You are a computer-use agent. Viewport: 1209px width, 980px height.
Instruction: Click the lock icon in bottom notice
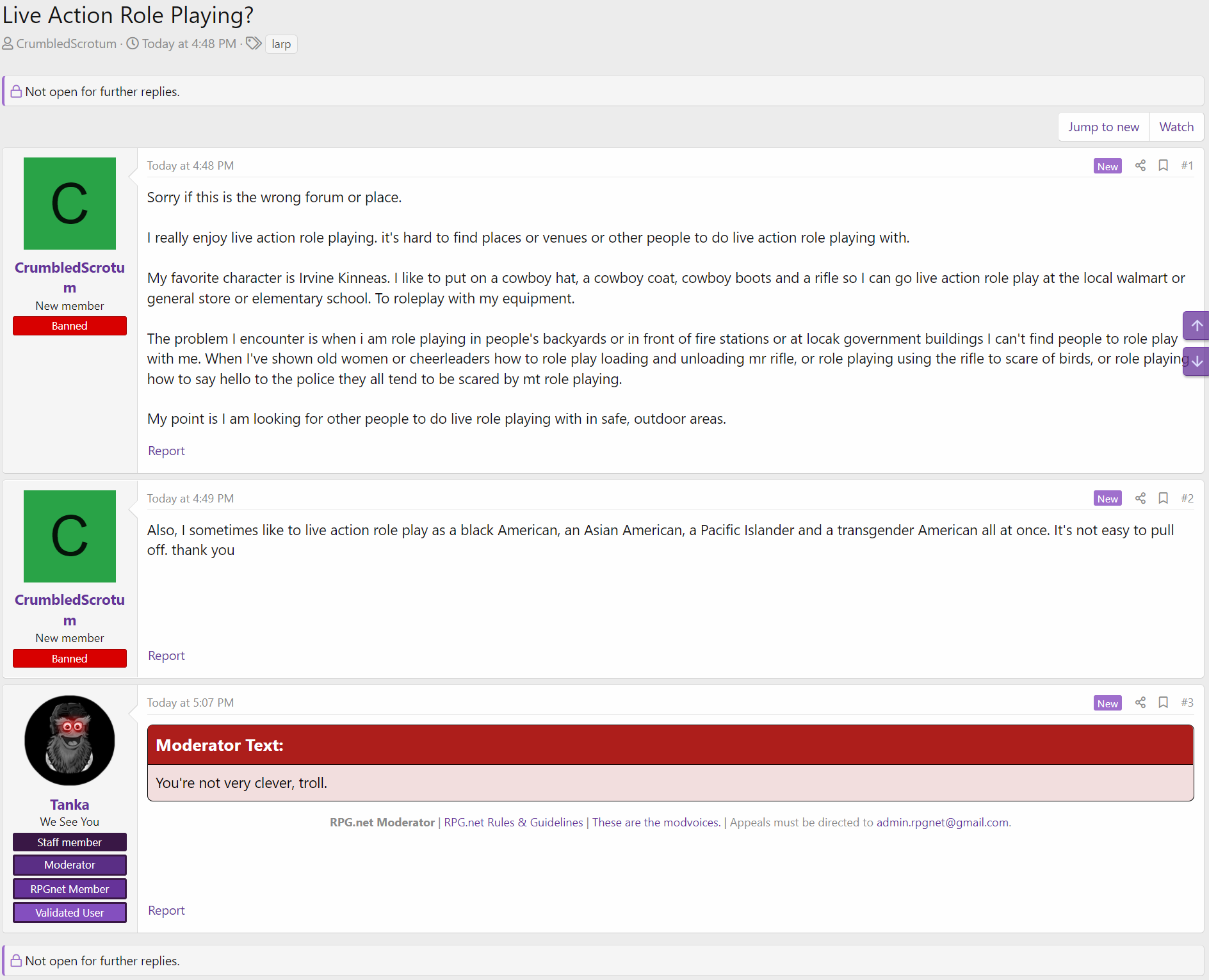point(16,961)
